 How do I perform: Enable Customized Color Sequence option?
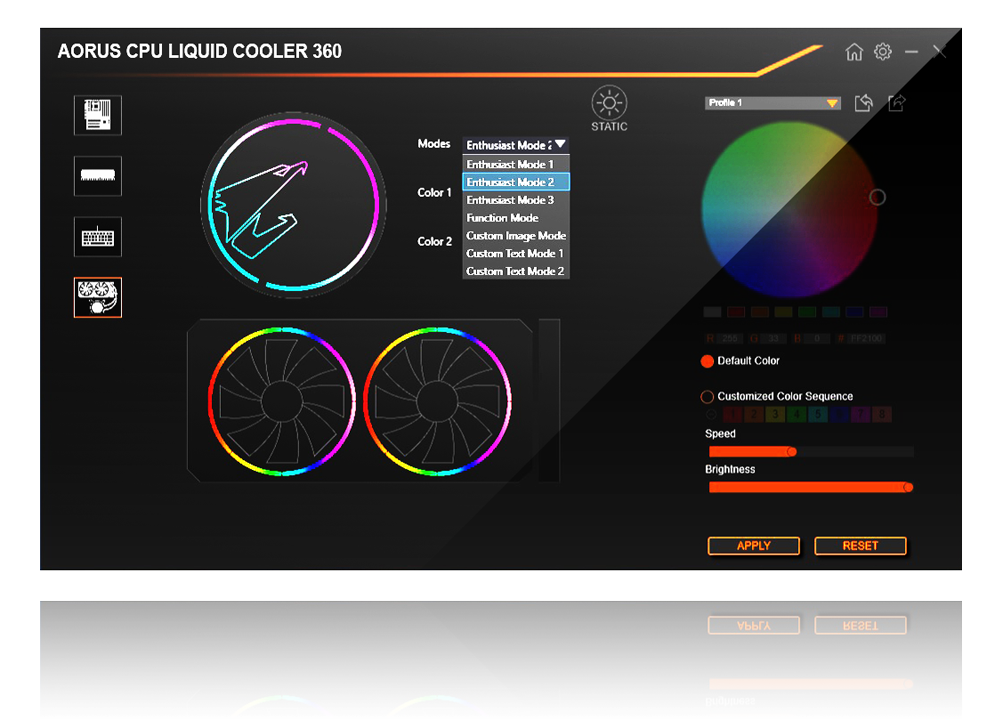pos(708,397)
